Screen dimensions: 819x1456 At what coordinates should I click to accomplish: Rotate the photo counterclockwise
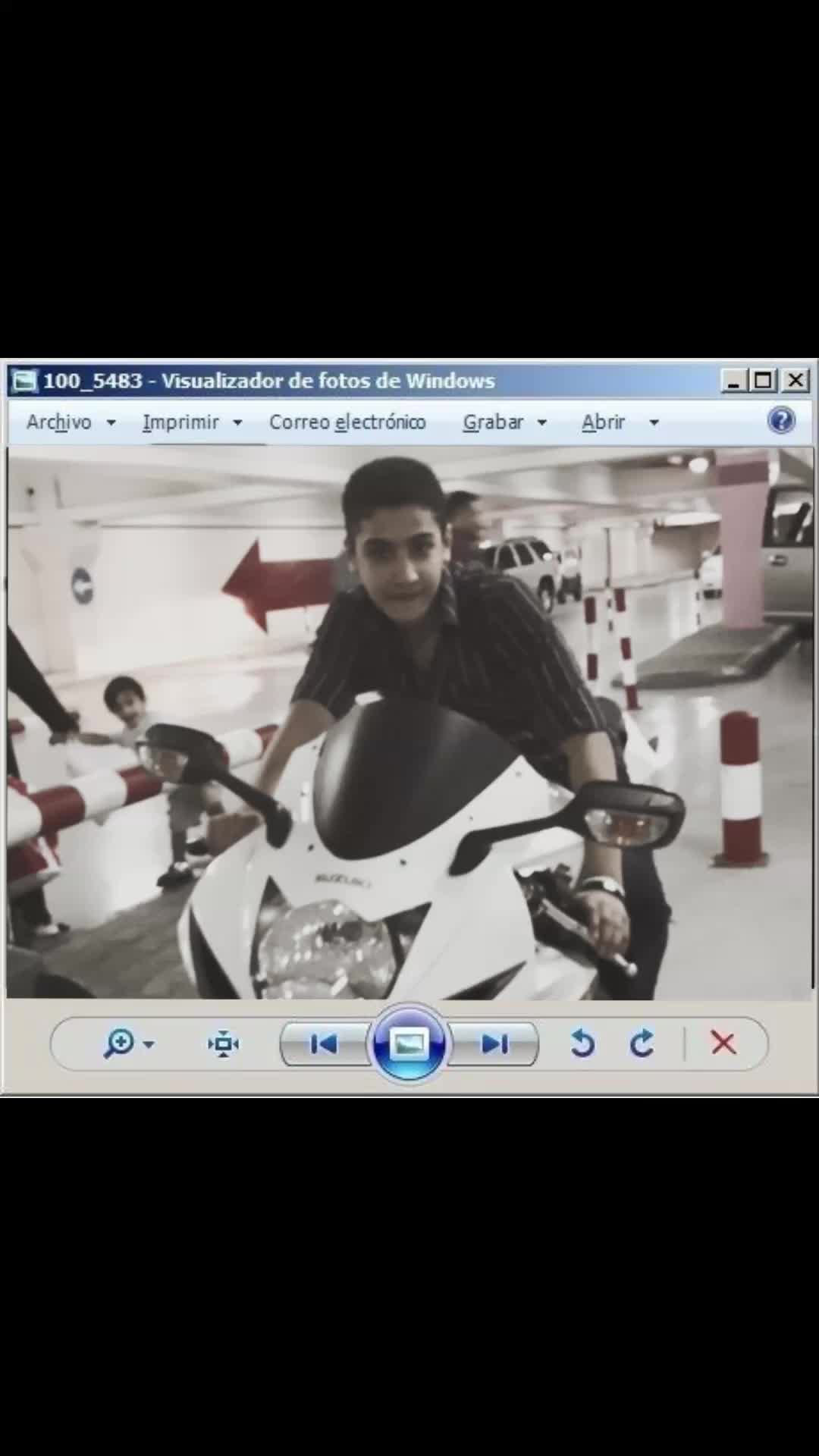(582, 1043)
